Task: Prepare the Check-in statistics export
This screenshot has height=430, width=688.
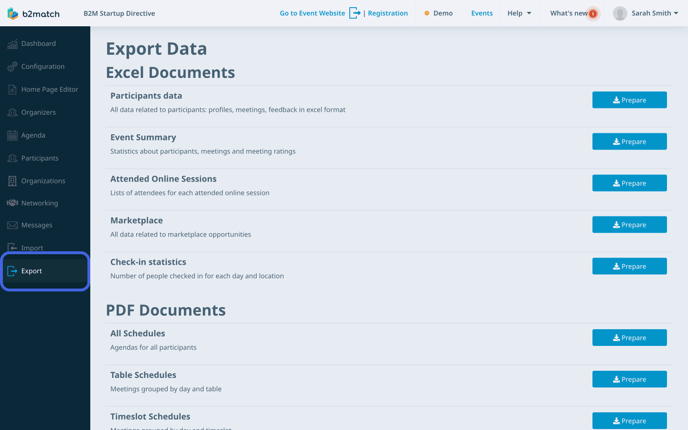Action: point(629,266)
